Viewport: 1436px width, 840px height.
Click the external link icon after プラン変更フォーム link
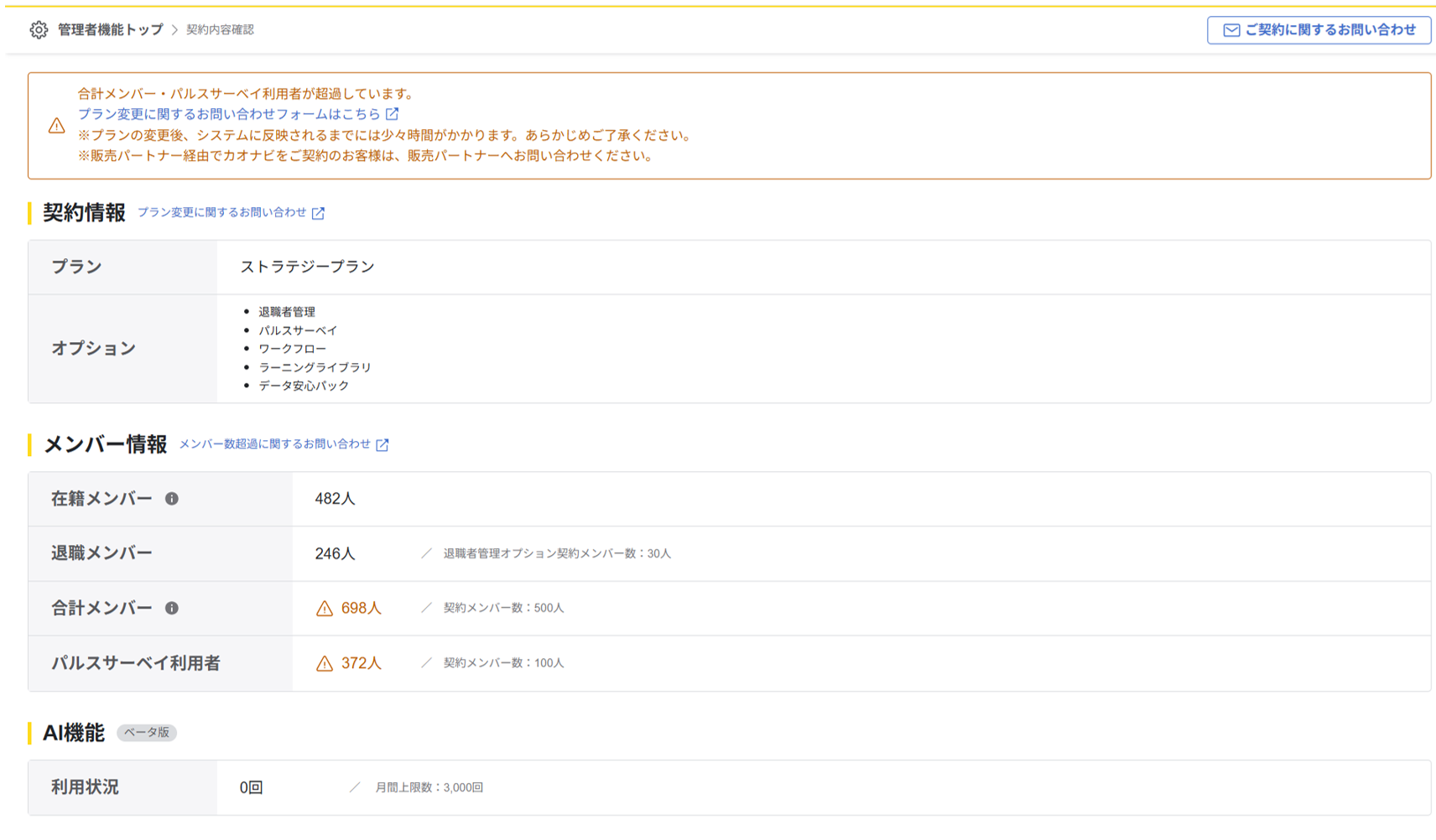click(x=393, y=112)
